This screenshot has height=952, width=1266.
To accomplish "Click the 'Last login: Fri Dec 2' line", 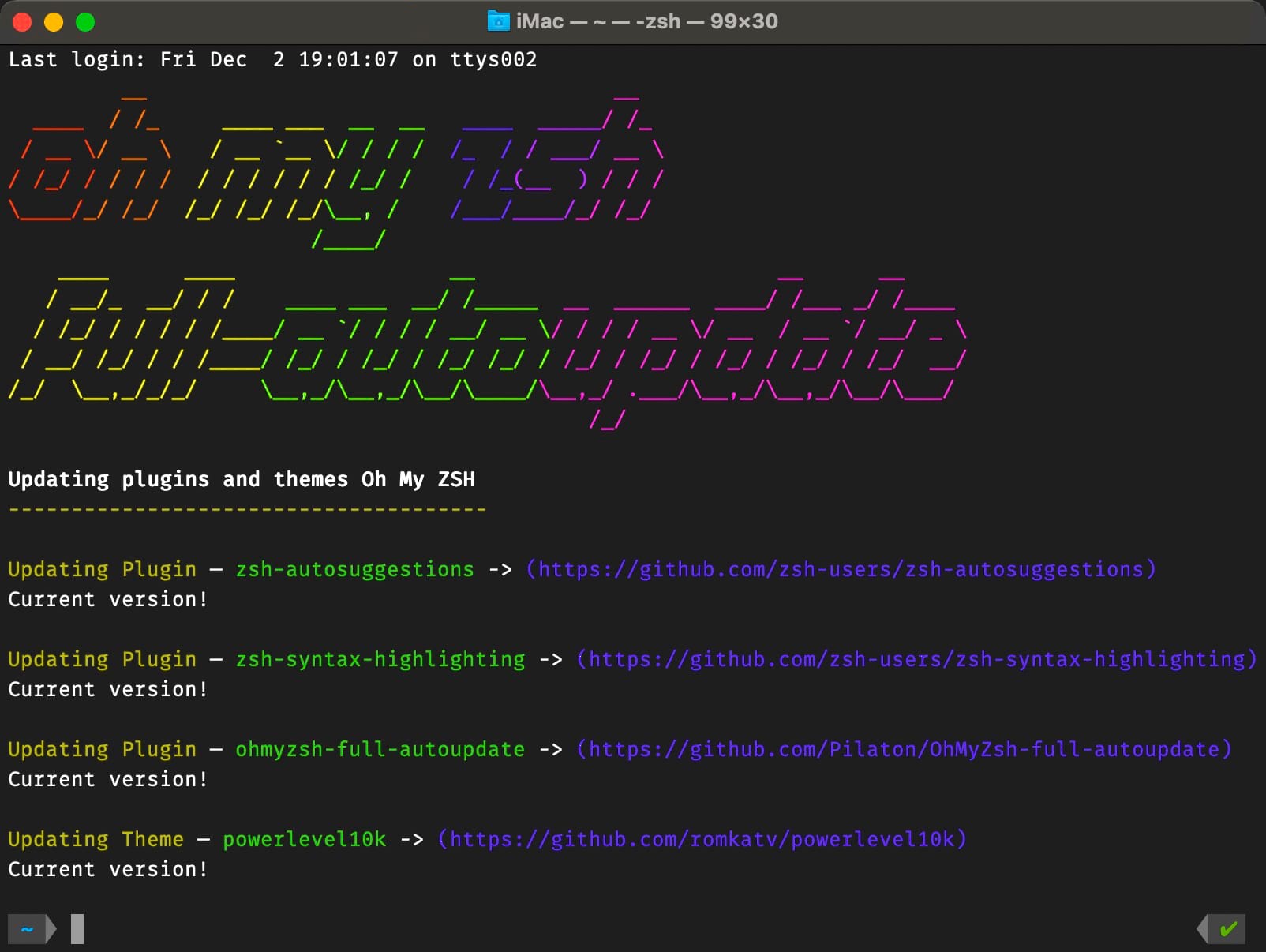I will coord(272,60).
